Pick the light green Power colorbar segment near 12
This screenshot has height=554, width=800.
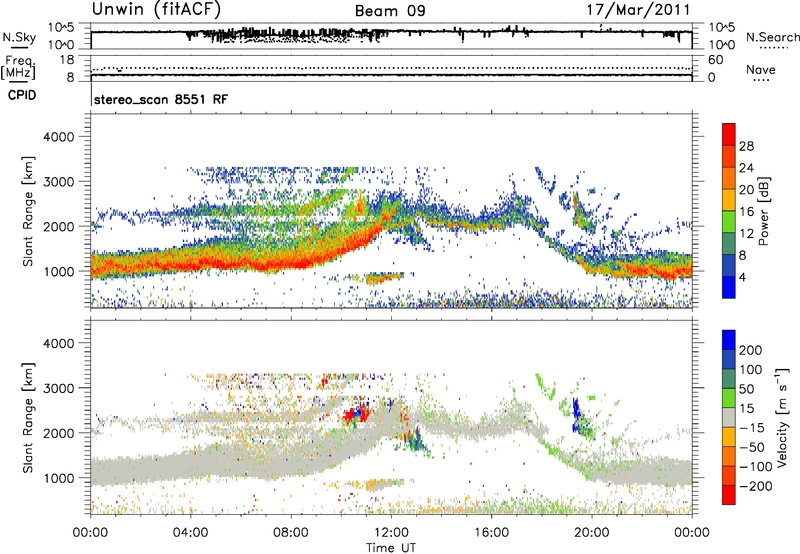point(729,221)
